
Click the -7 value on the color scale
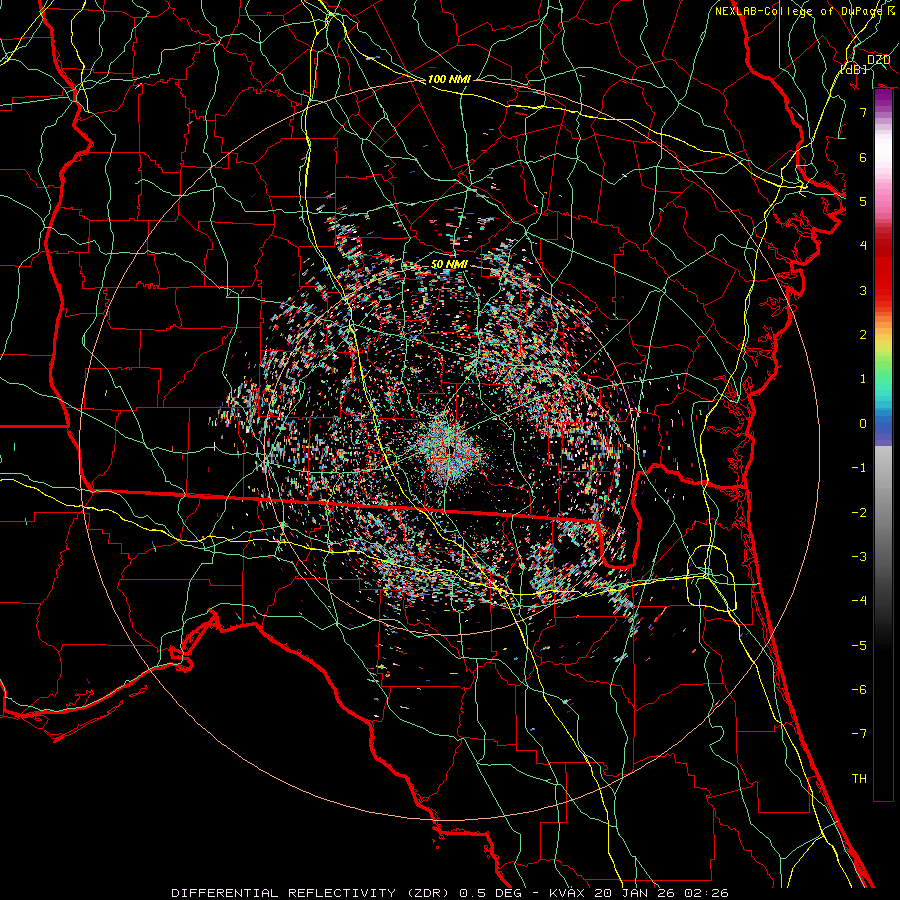click(x=859, y=734)
